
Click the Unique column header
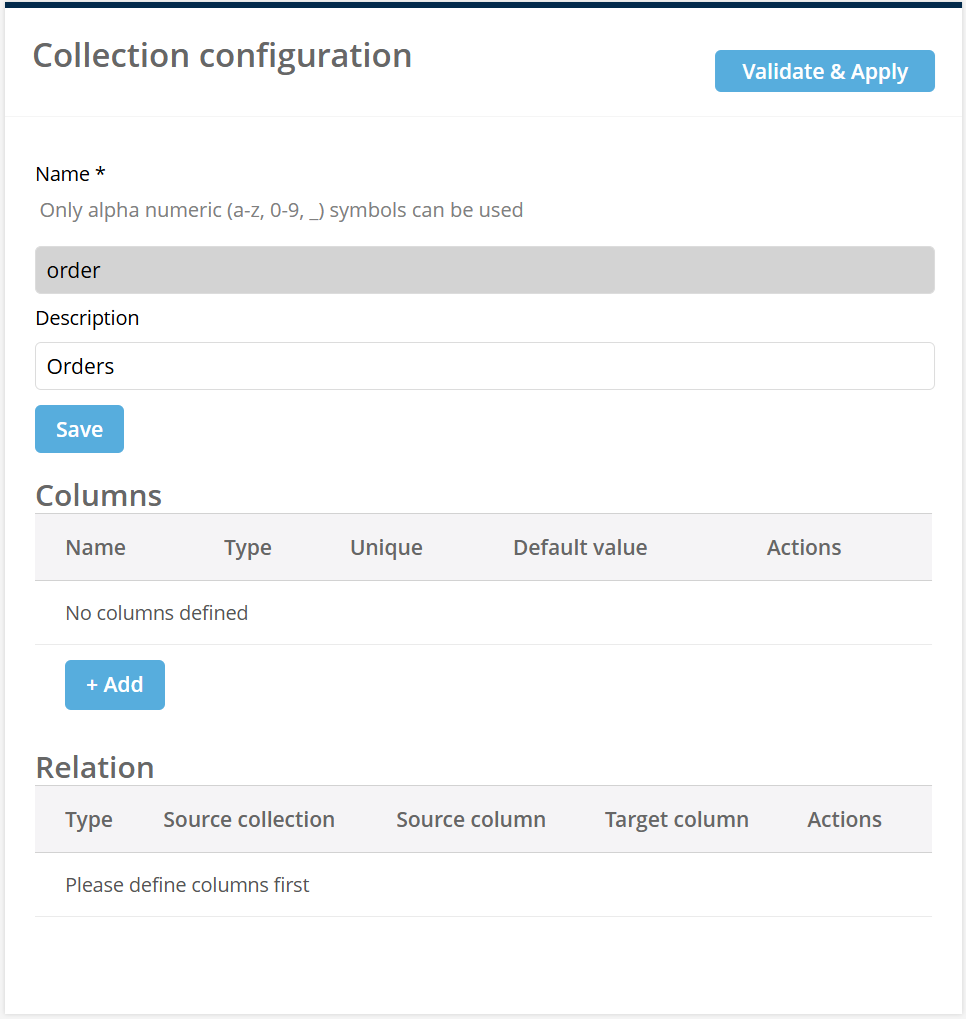[386, 547]
